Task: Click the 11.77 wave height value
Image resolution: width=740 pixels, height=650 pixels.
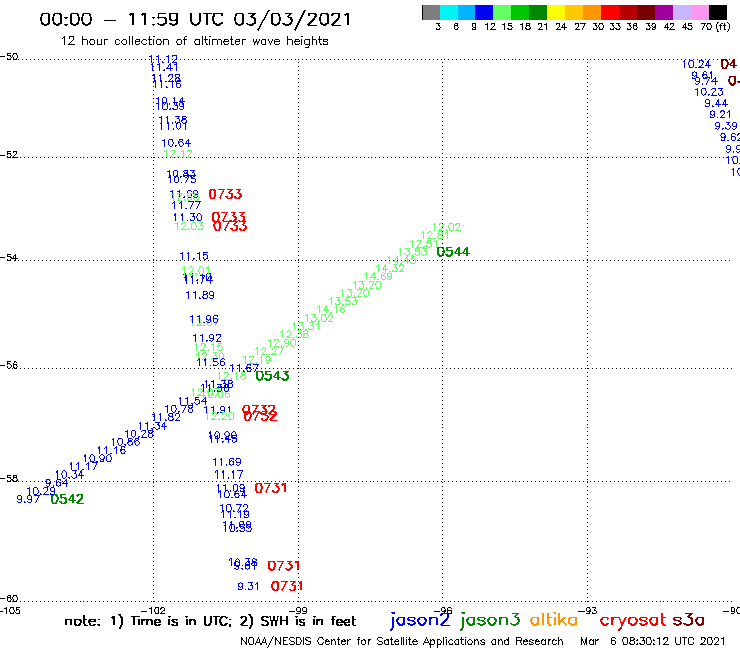Action: click(x=186, y=205)
